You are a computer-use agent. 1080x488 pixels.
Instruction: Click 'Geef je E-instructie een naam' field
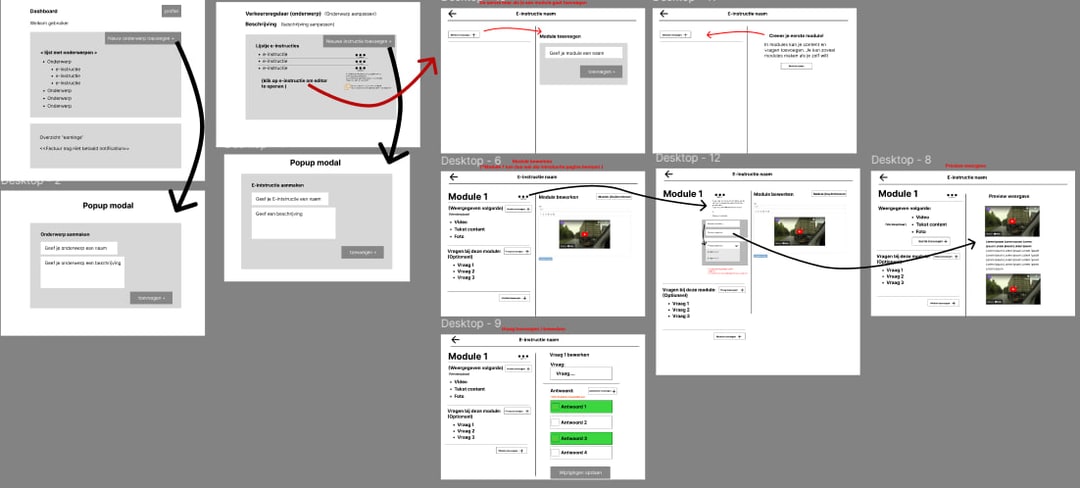point(290,199)
